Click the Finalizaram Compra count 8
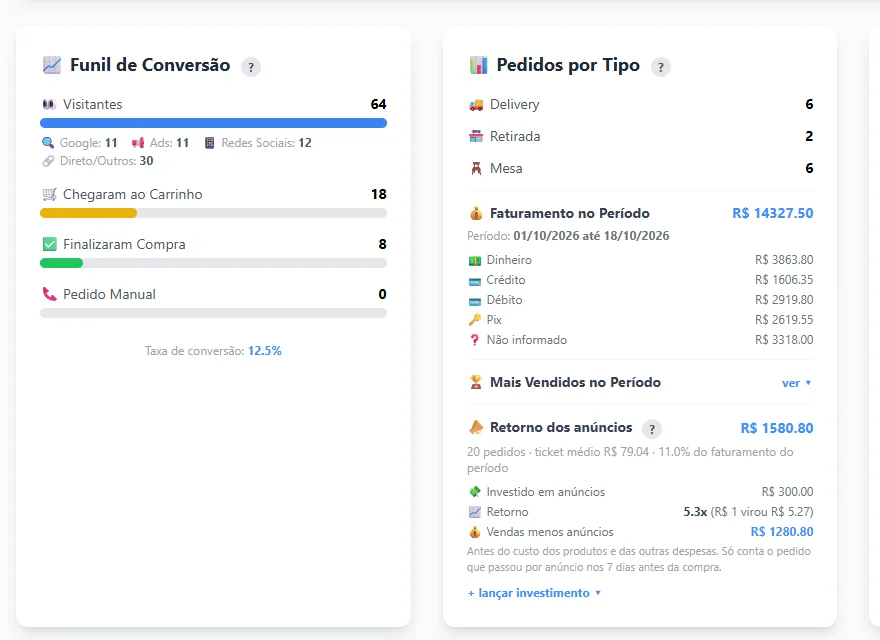880x640 pixels. point(382,244)
